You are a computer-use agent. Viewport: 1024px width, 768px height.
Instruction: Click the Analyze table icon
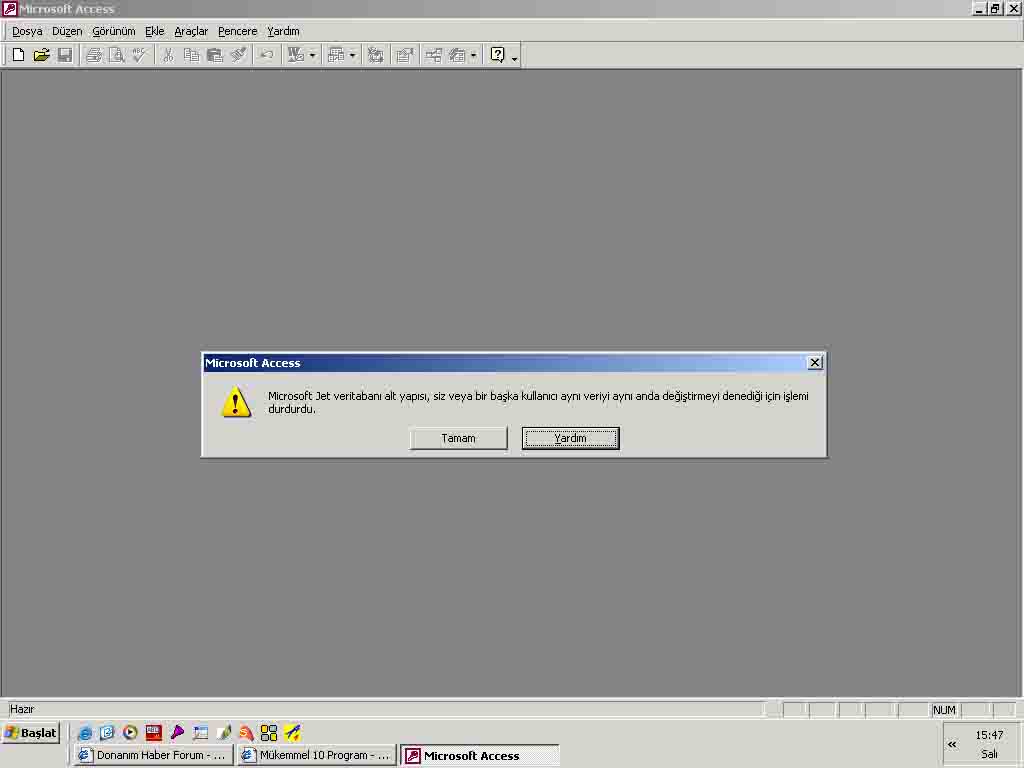click(336, 56)
